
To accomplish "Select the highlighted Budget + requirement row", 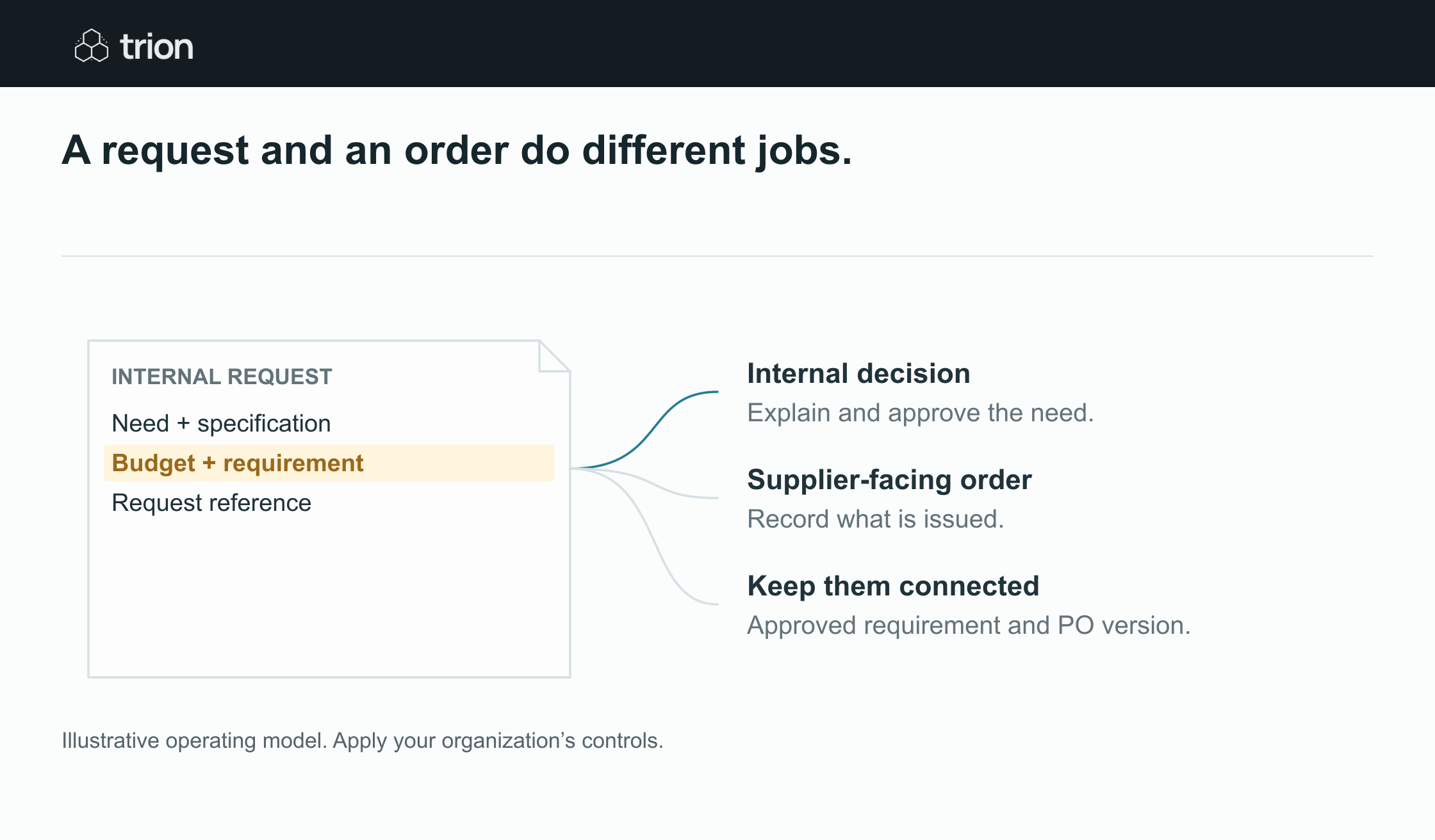I will pos(329,463).
